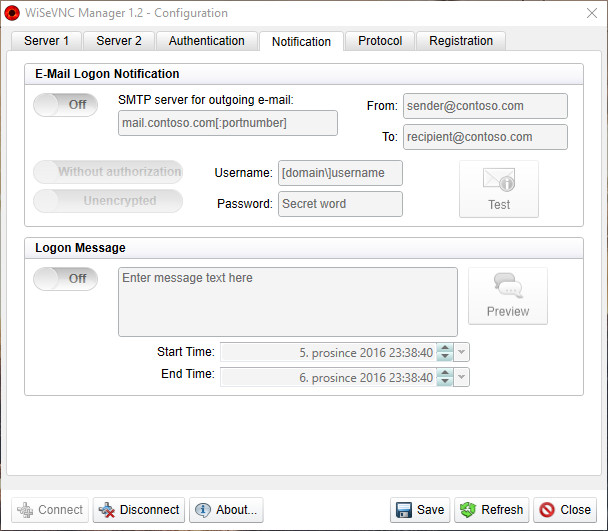This screenshot has height=531, width=608.
Task: Click the 'E-Mail Logon Notification' heading
Action: click(x=107, y=74)
